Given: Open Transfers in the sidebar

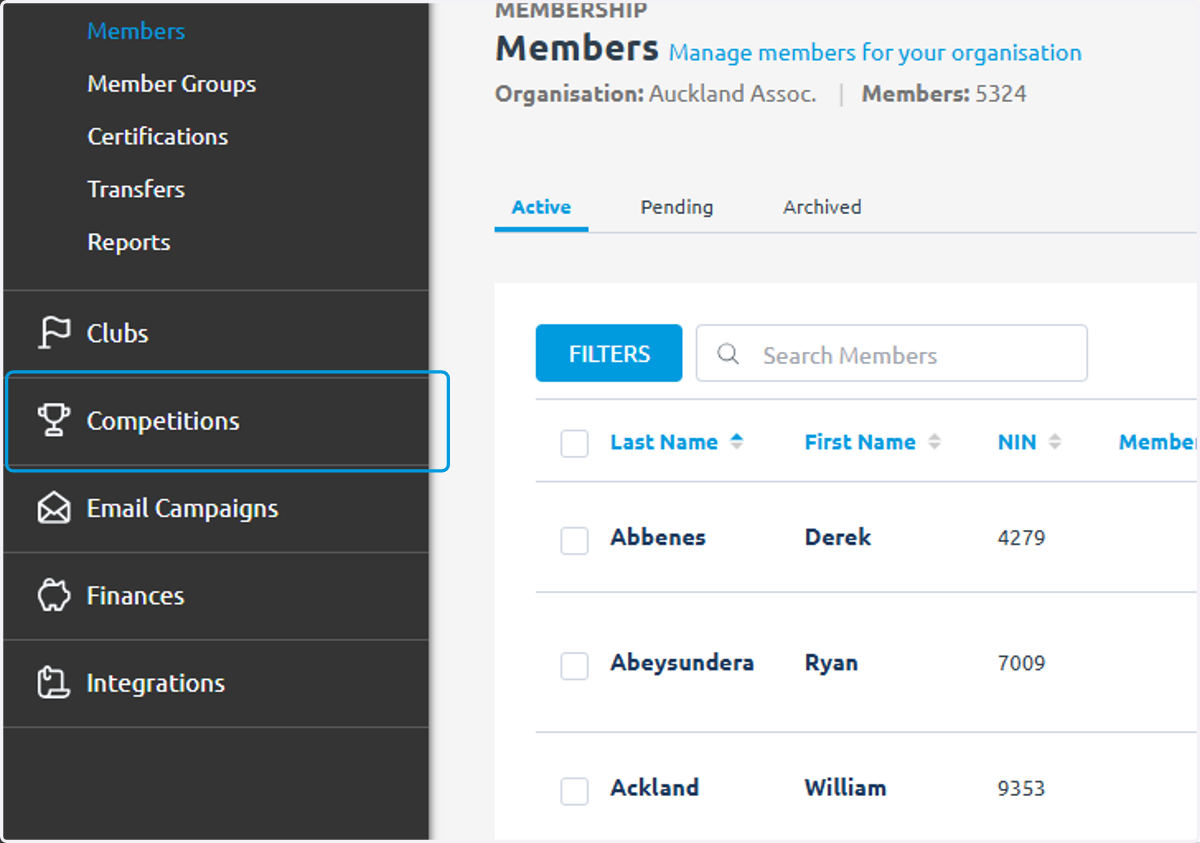Looking at the screenshot, I should coord(136,189).
